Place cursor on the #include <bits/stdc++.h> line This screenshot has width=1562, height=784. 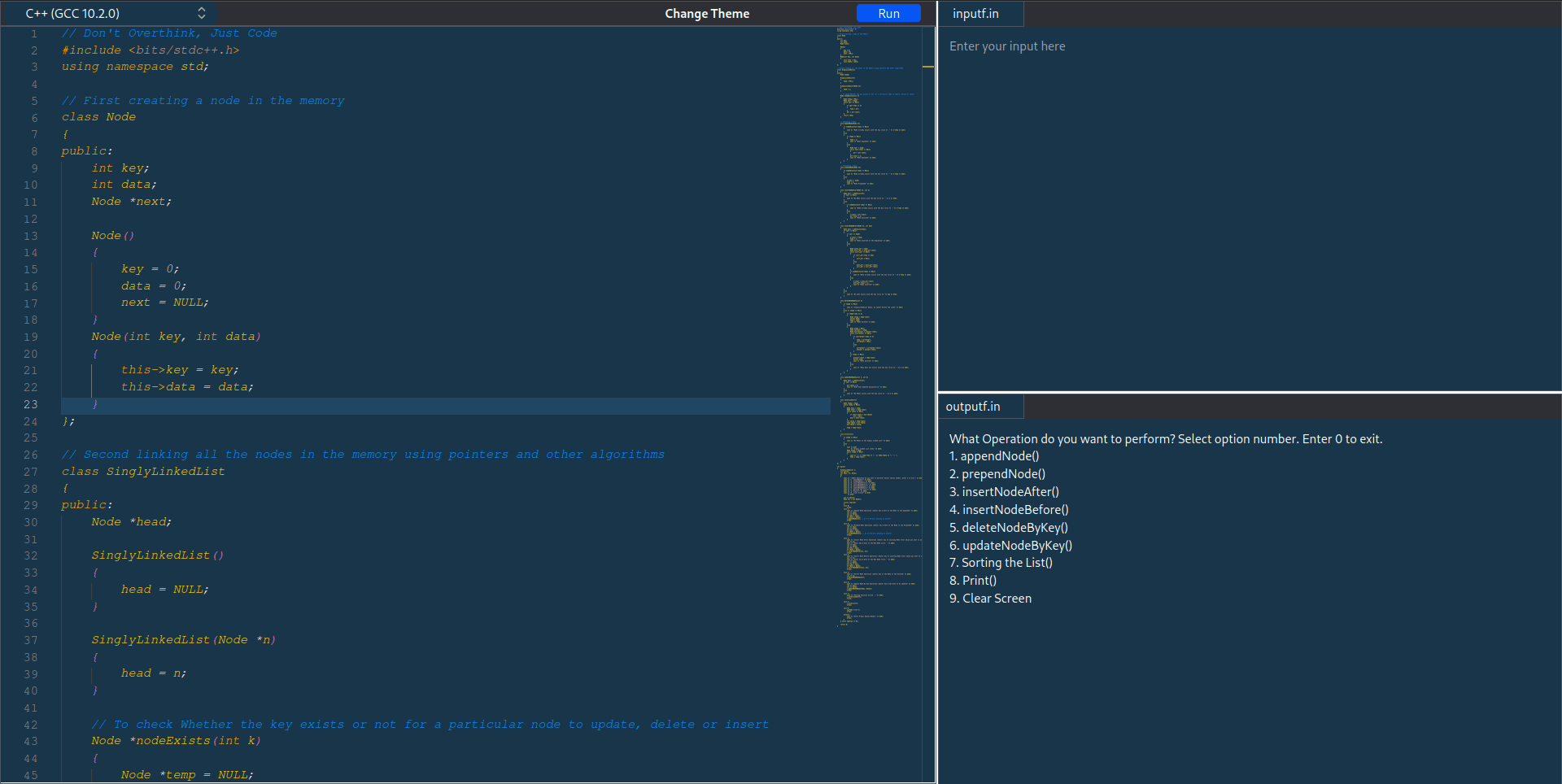150,50
